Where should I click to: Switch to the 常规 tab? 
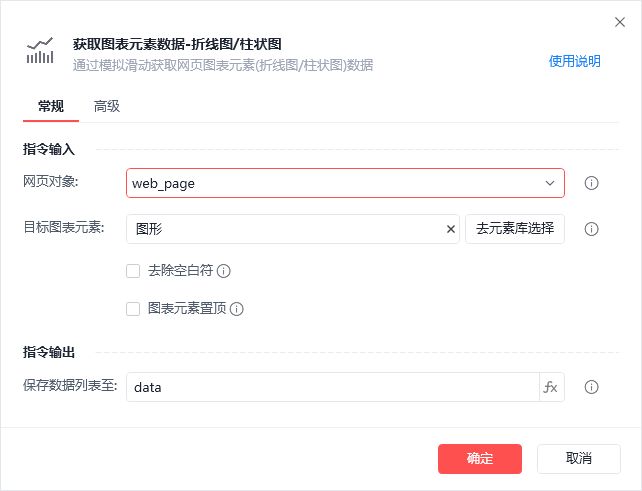point(51,106)
